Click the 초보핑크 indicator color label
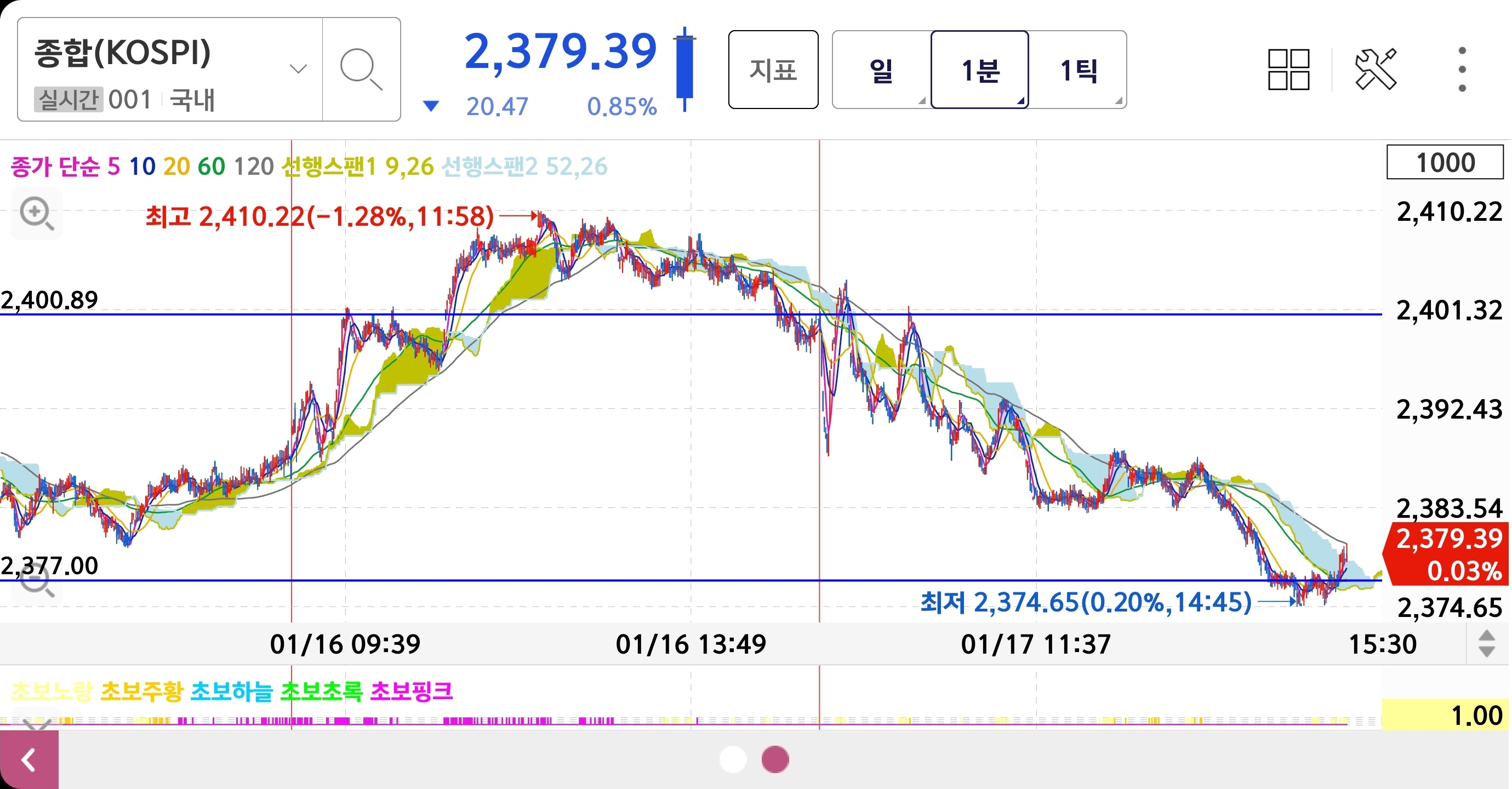The height and width of the screenshot is (789, 1512). [412, 691]
